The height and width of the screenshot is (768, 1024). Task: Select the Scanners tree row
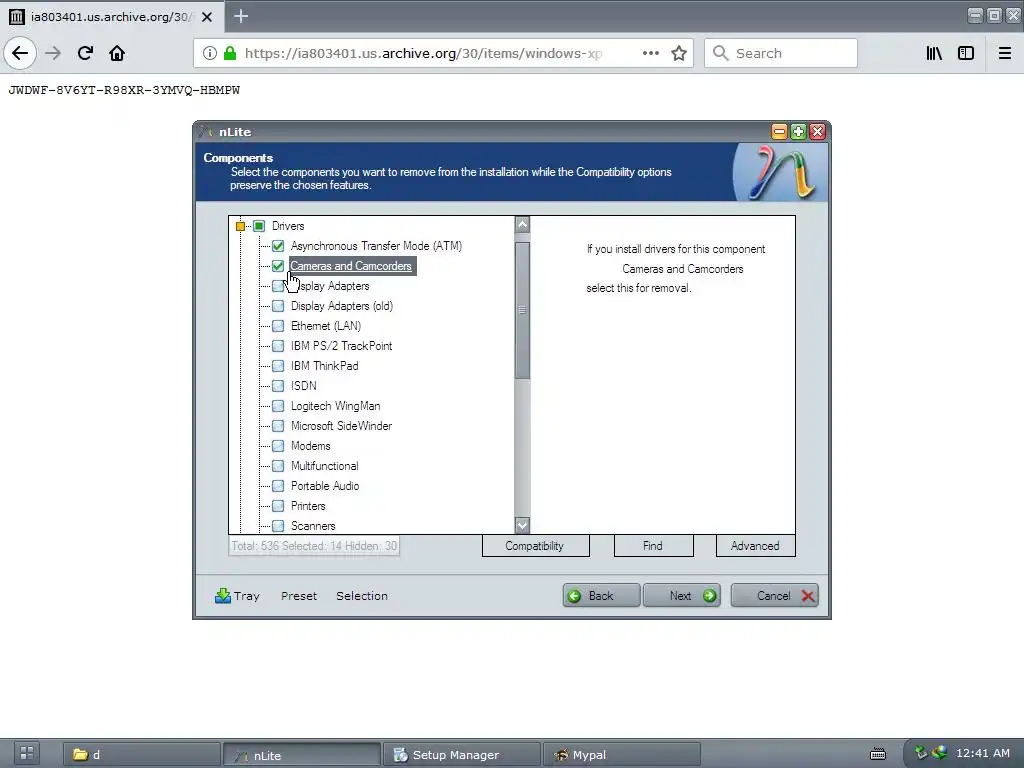pyautogui.click(x=313, y=526)
